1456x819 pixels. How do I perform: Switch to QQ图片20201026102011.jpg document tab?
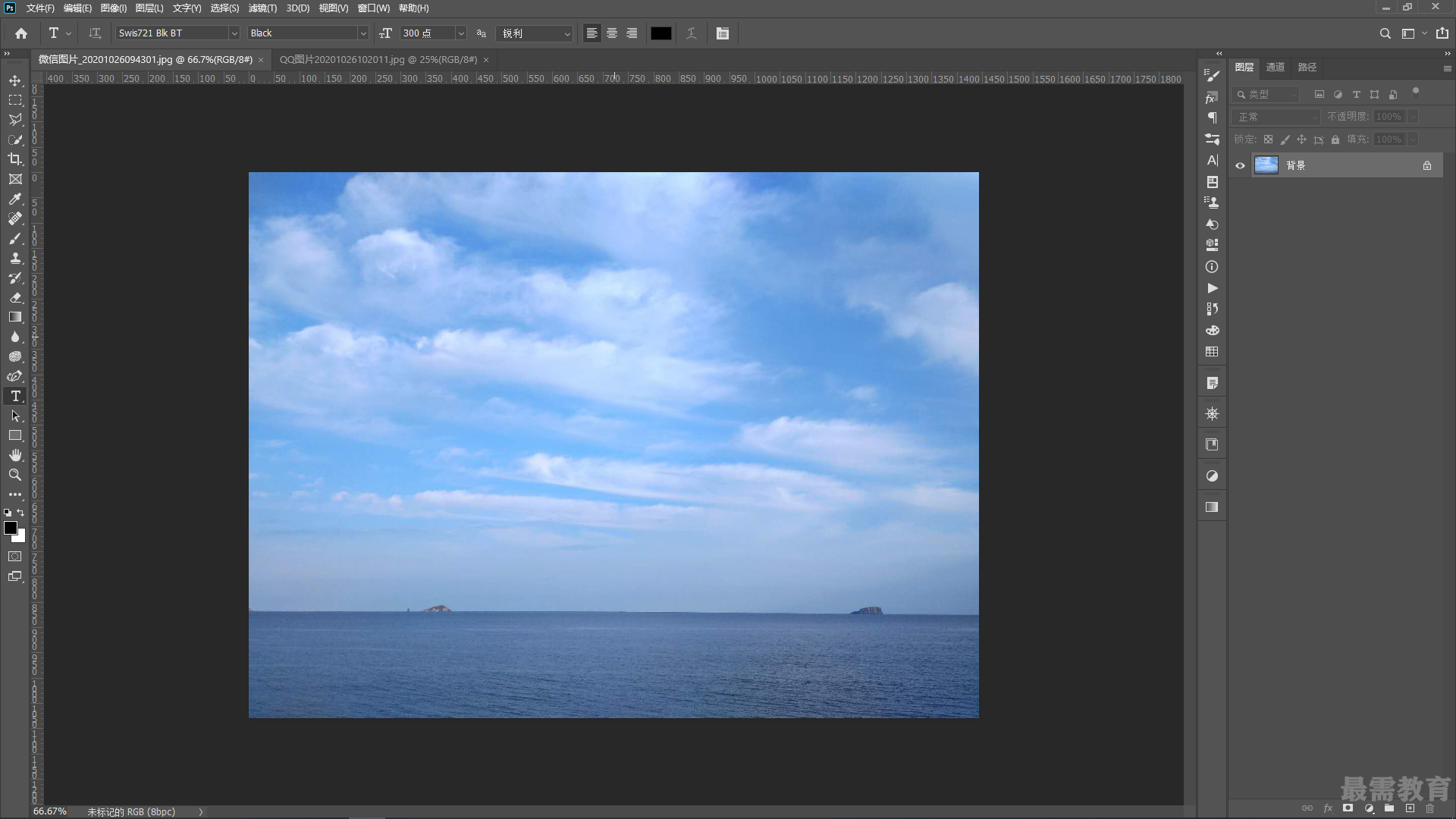(378, 59)
